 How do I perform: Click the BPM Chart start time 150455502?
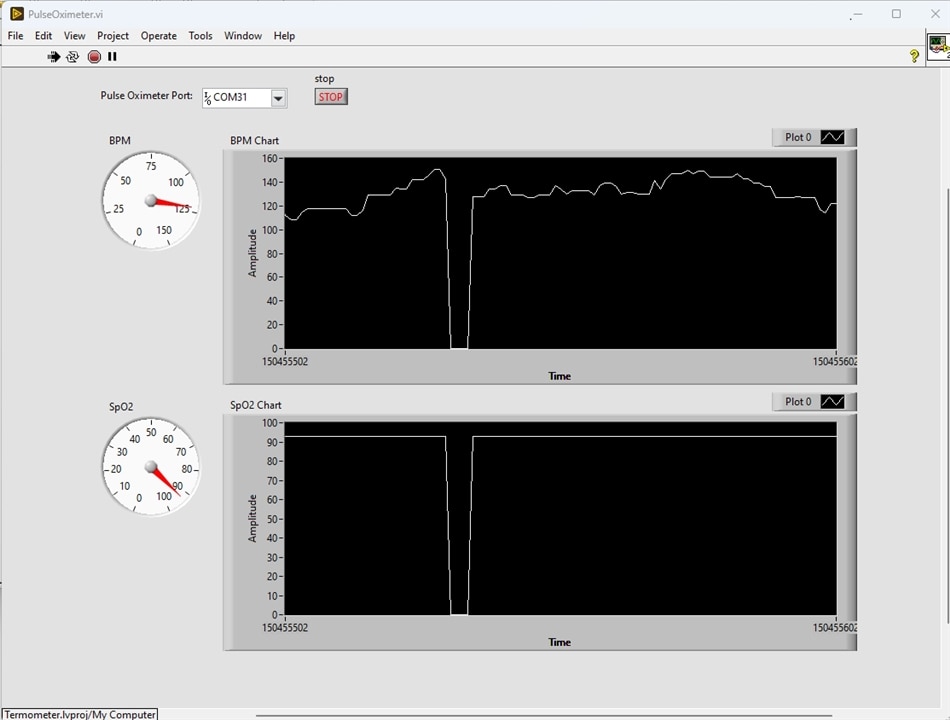pos(285,362)
